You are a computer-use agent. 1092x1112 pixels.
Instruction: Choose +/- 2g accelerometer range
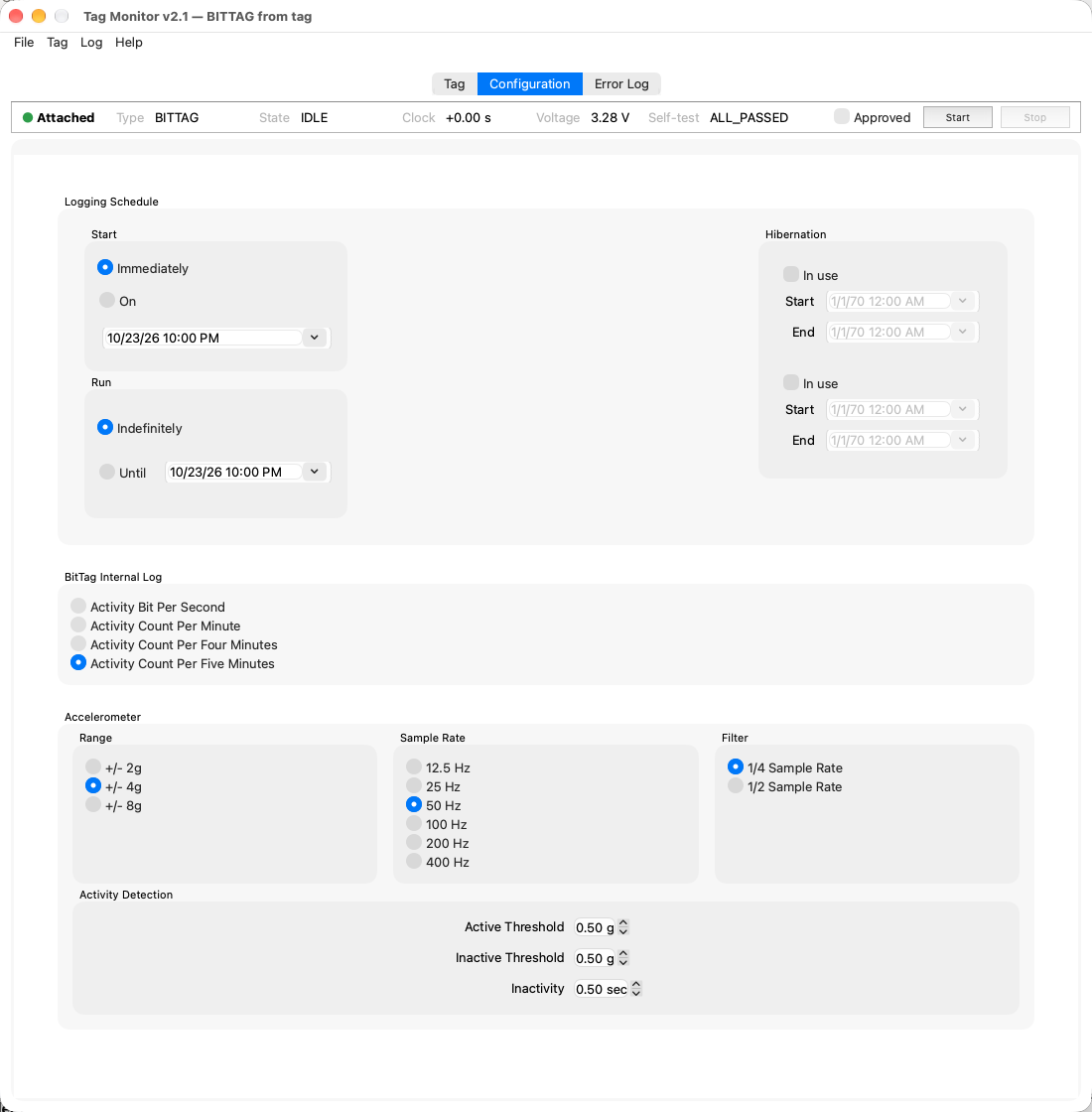[x=93, y=766]
